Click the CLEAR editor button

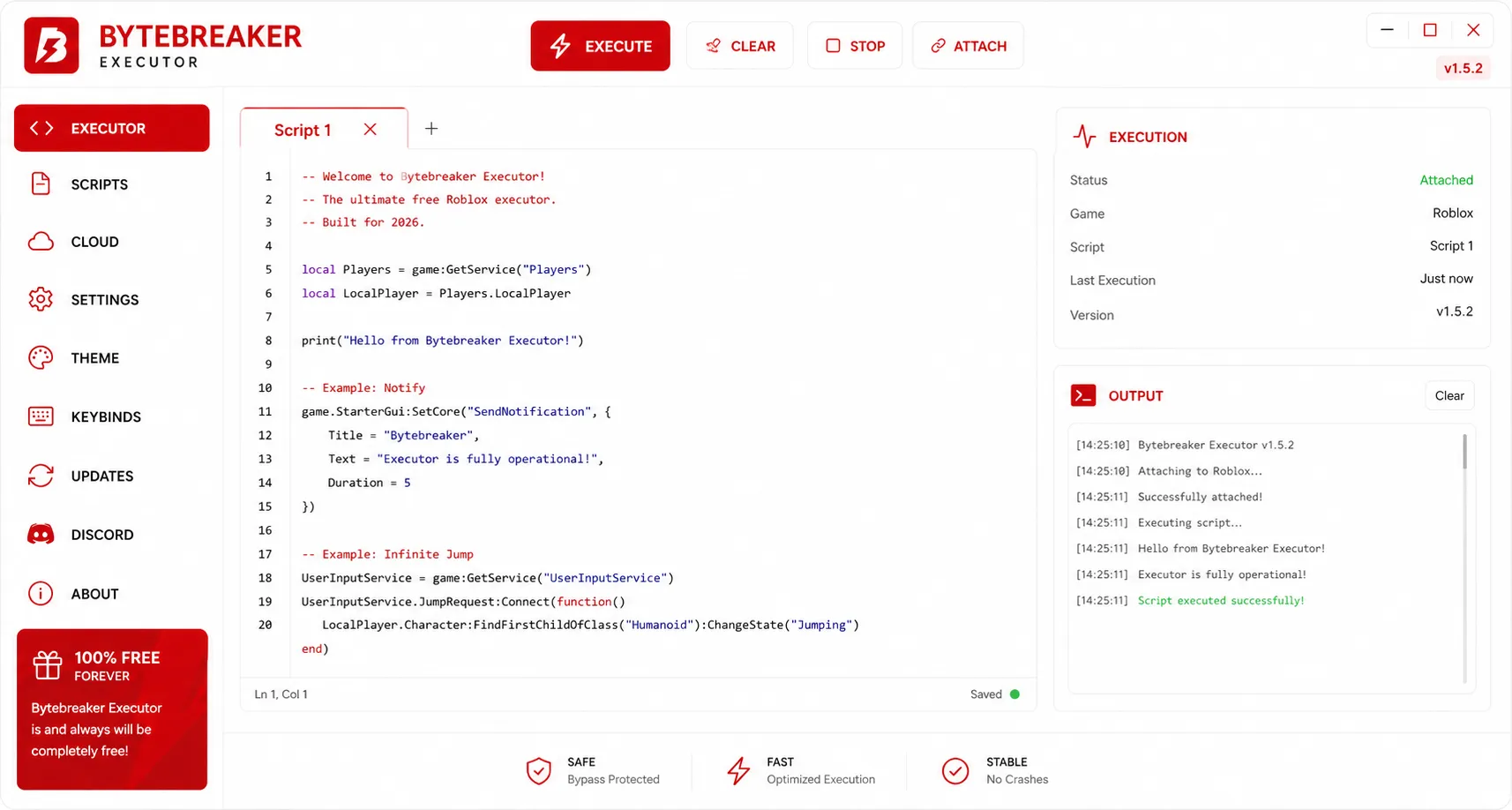(x=739, y=46)
